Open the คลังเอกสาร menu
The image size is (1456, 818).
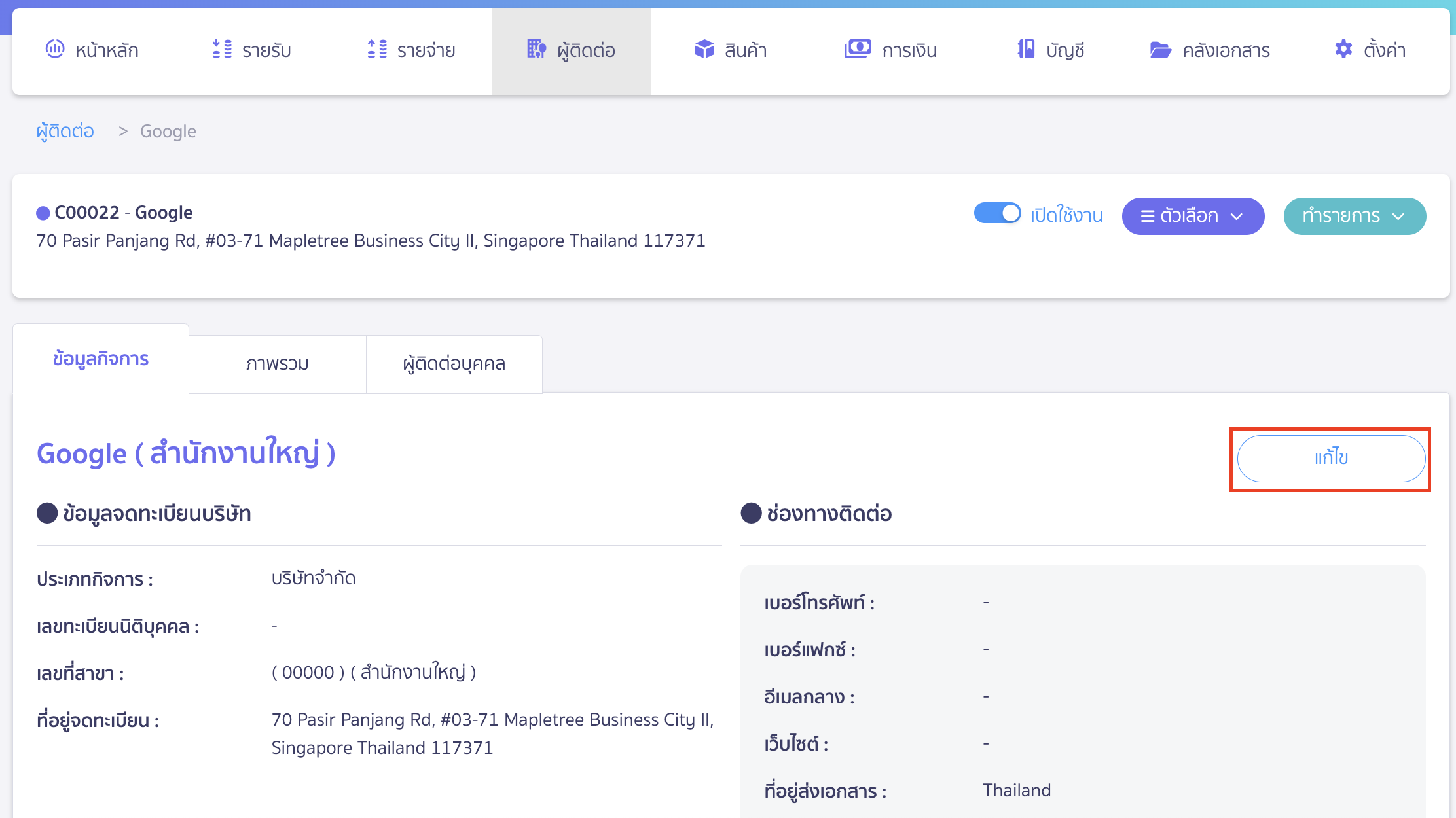(1210, 50)
